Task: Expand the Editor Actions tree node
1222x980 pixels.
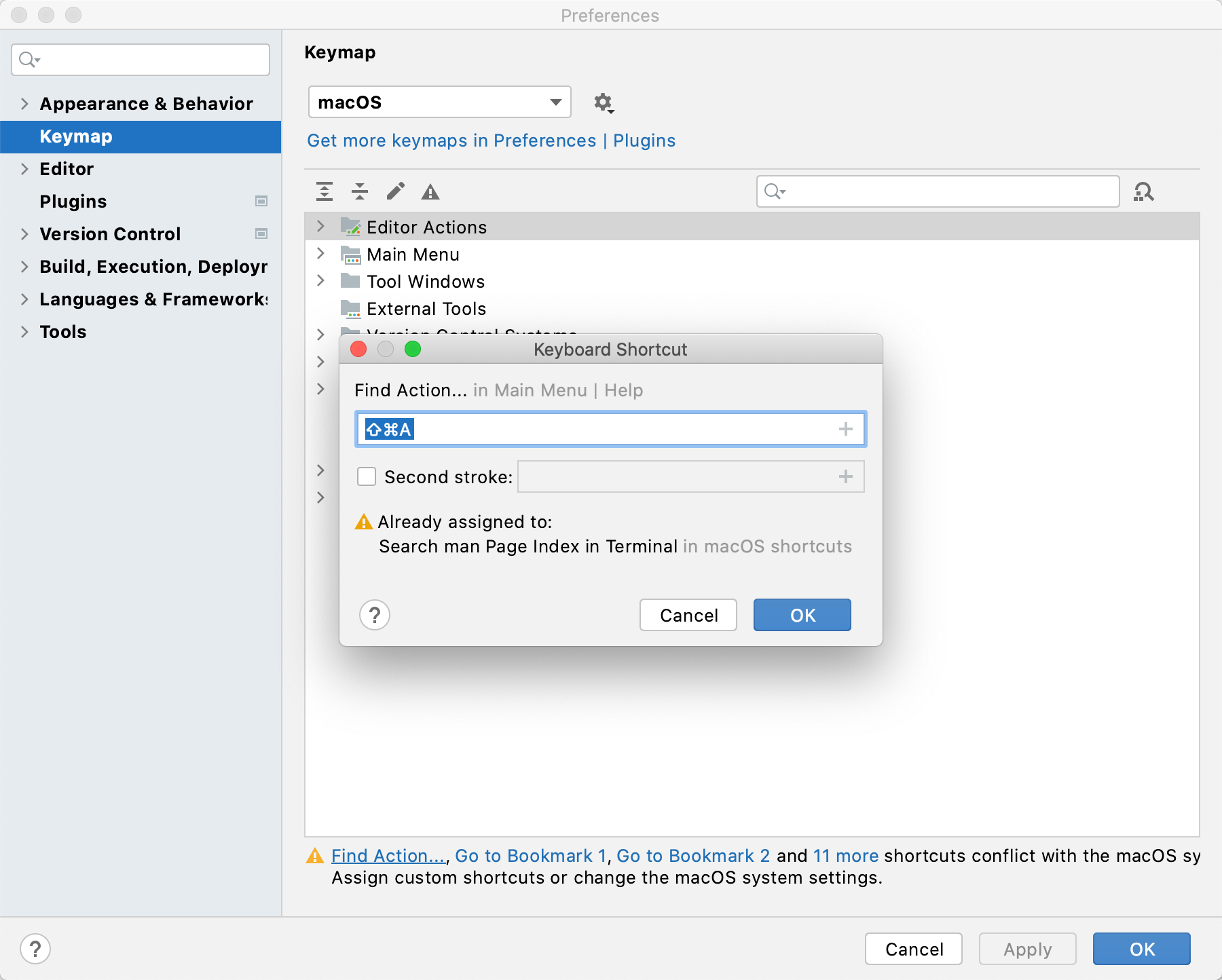Action: 320,226
